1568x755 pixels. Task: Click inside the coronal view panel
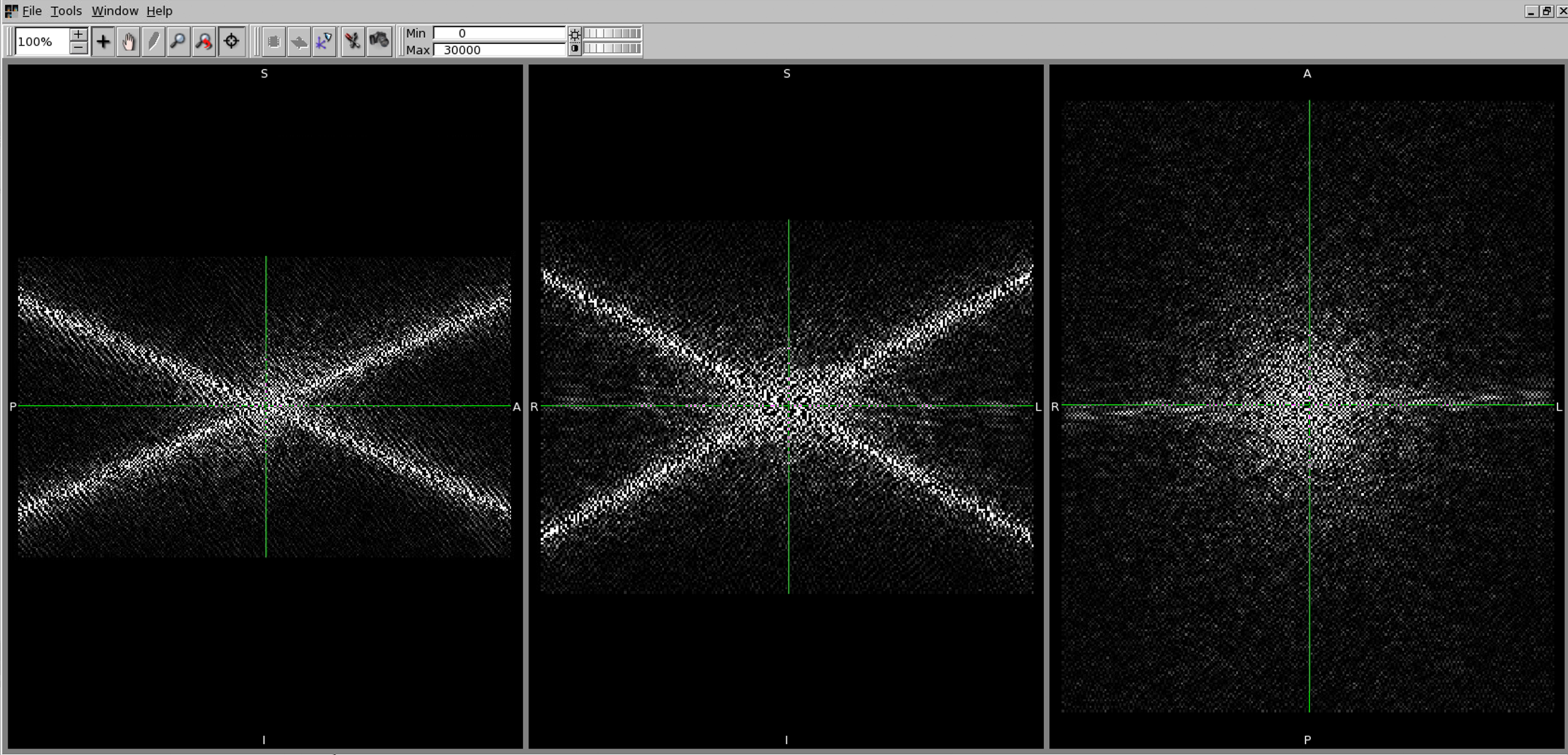pos(786,406)
